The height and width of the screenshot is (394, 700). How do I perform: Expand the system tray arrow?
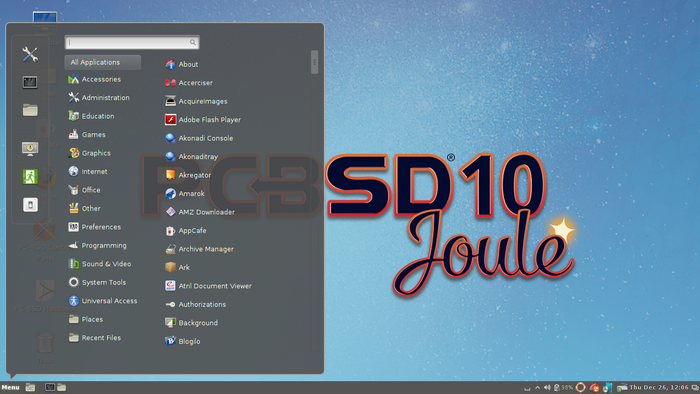pyautogui.click(x=538, y=387)
